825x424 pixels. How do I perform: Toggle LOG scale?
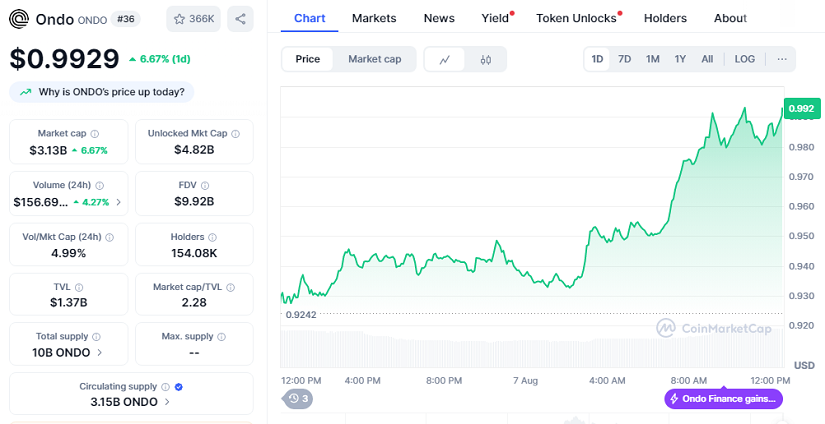[744, 59]
